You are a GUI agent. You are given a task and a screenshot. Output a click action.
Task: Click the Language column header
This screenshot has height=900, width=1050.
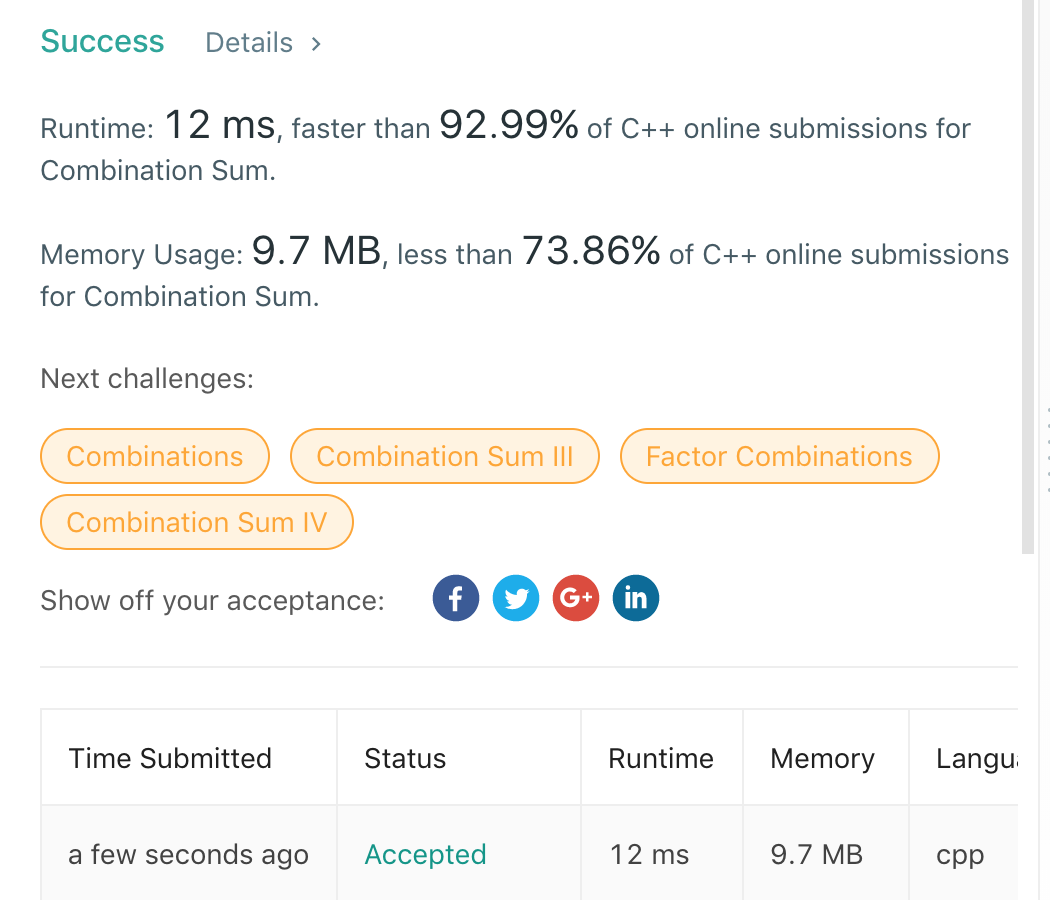(975, 758)
